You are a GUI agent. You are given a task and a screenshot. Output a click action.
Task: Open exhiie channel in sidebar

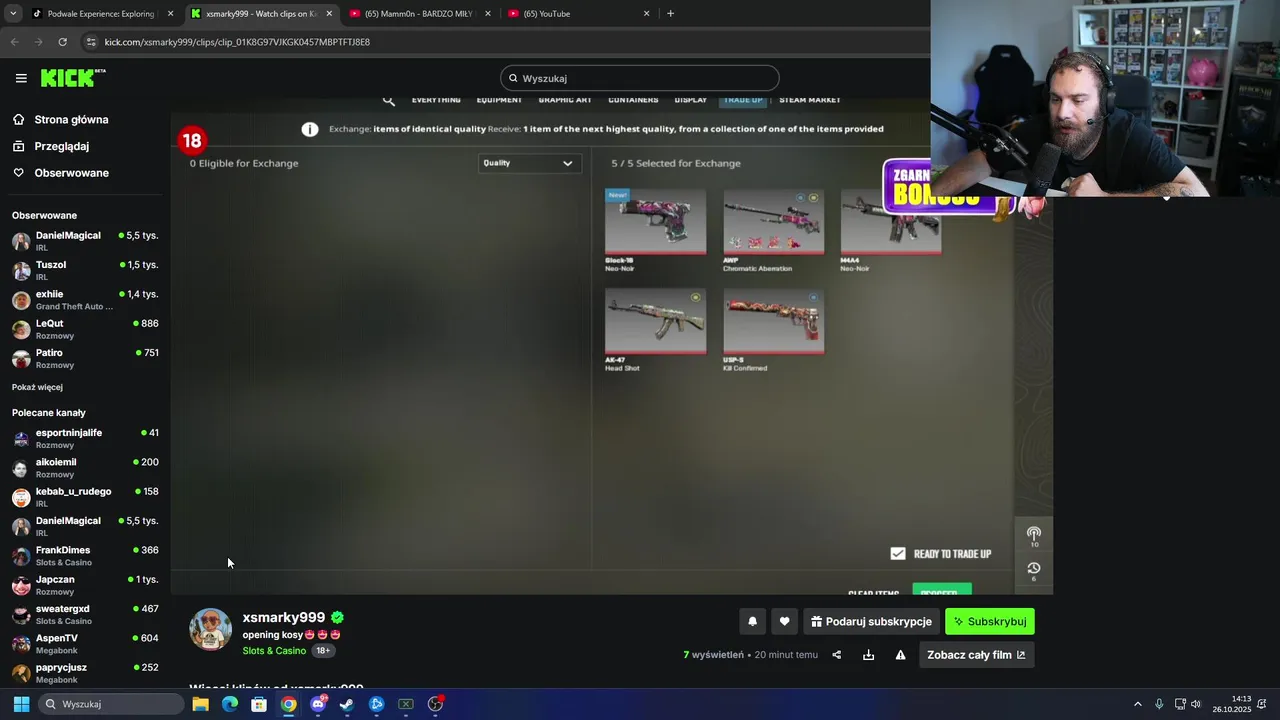point(85,300)
